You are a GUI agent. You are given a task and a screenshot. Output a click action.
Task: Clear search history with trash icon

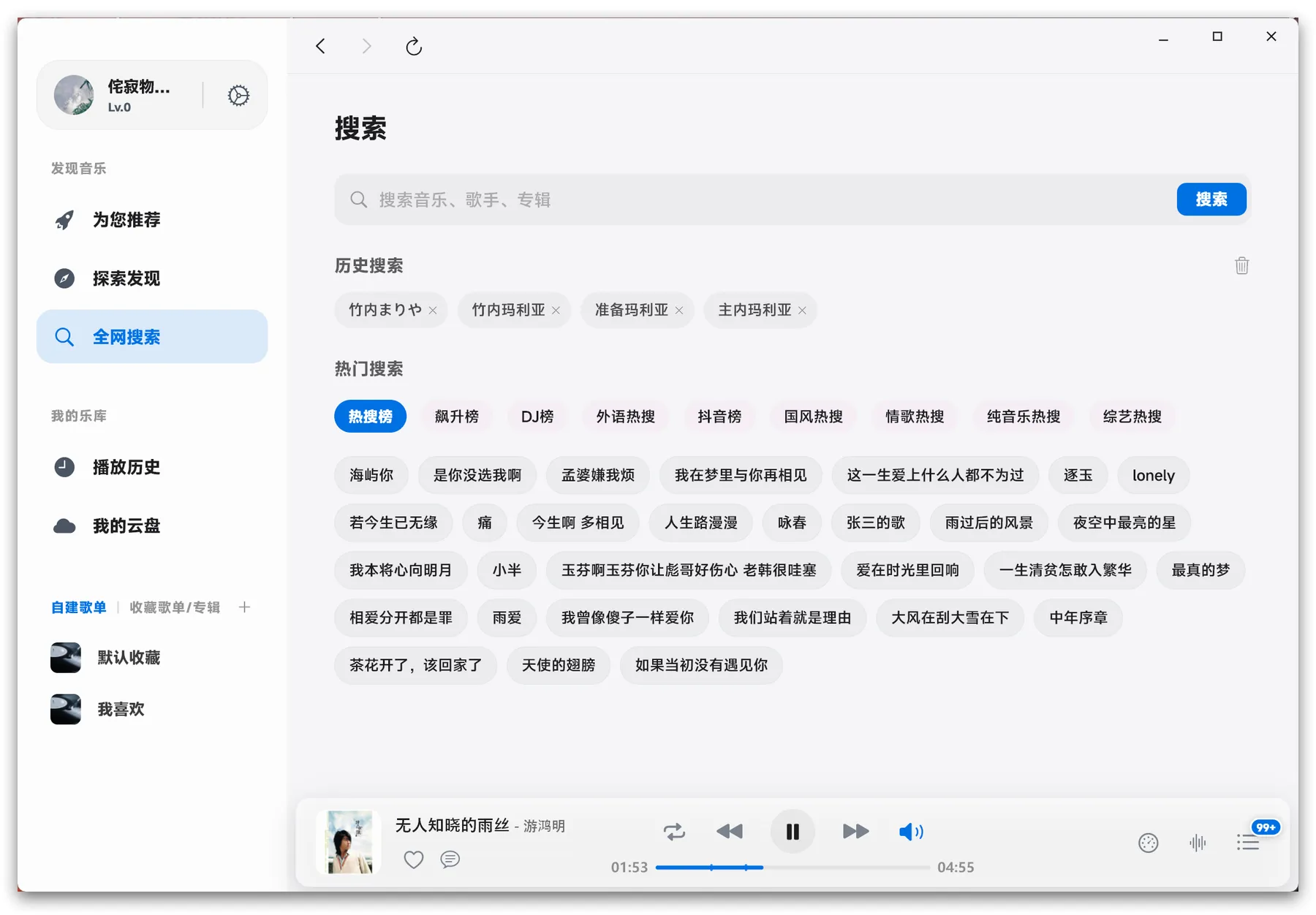tap(1241, 265)
